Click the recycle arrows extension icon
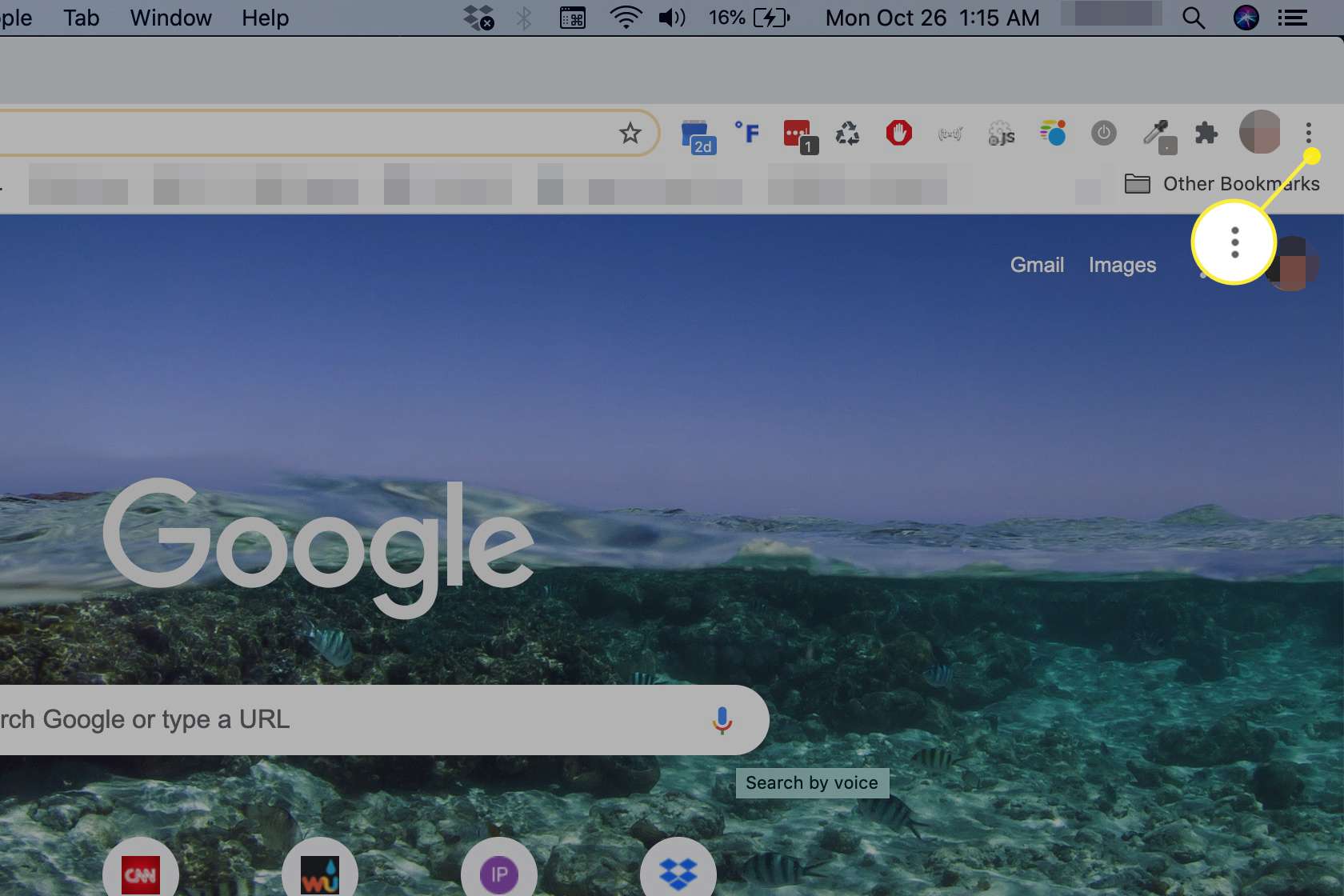This screenshot has width=1344, height=896. click(848, 133)
